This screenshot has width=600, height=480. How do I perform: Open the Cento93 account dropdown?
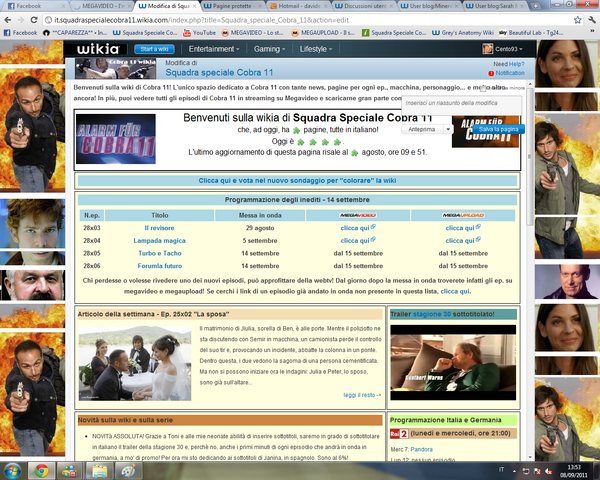point(503,49)
